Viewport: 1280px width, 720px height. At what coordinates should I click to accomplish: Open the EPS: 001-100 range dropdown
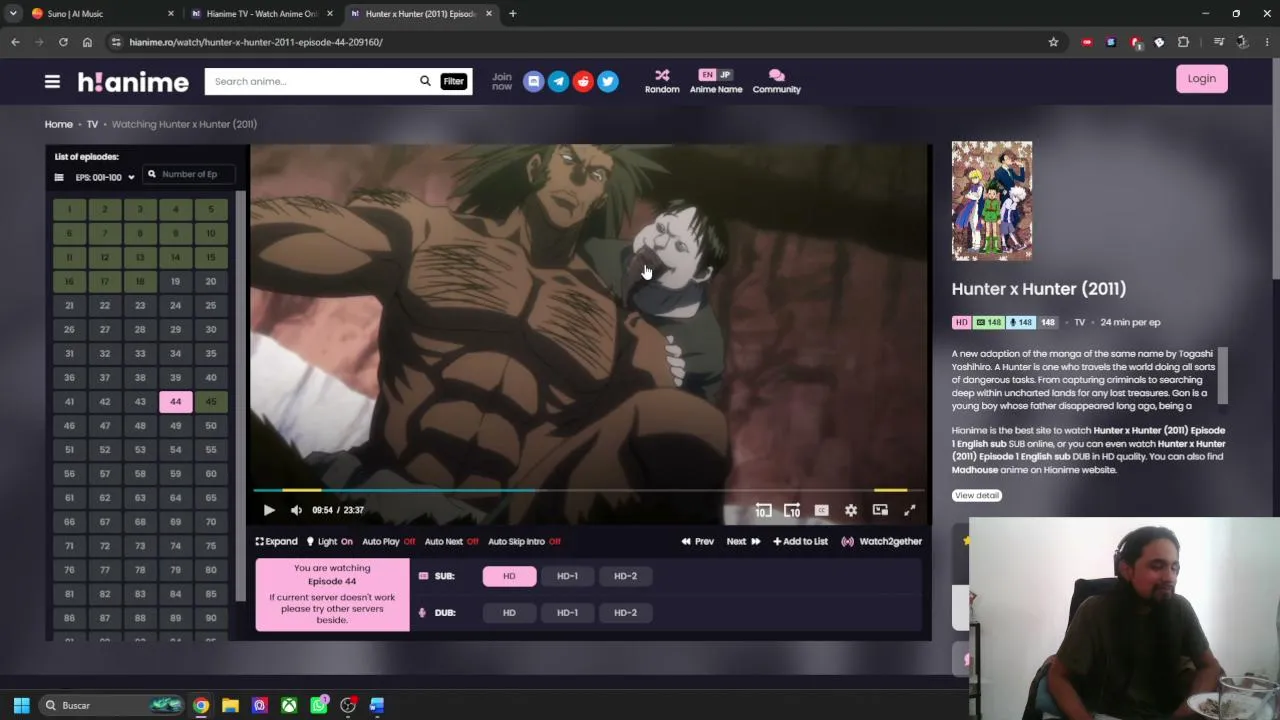[104, 178]
